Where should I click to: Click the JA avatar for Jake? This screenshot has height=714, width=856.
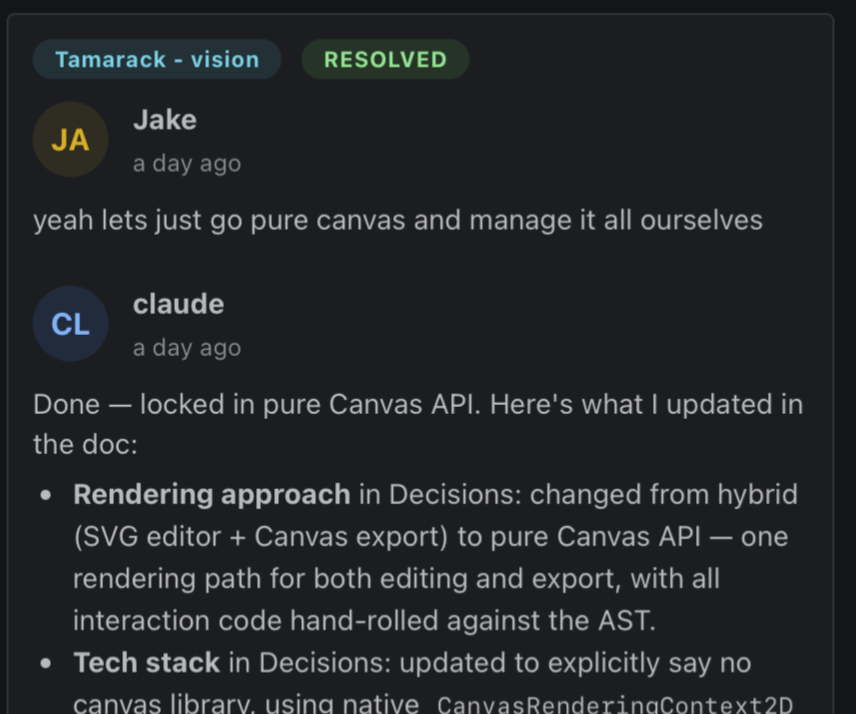(x=70, y=140)
